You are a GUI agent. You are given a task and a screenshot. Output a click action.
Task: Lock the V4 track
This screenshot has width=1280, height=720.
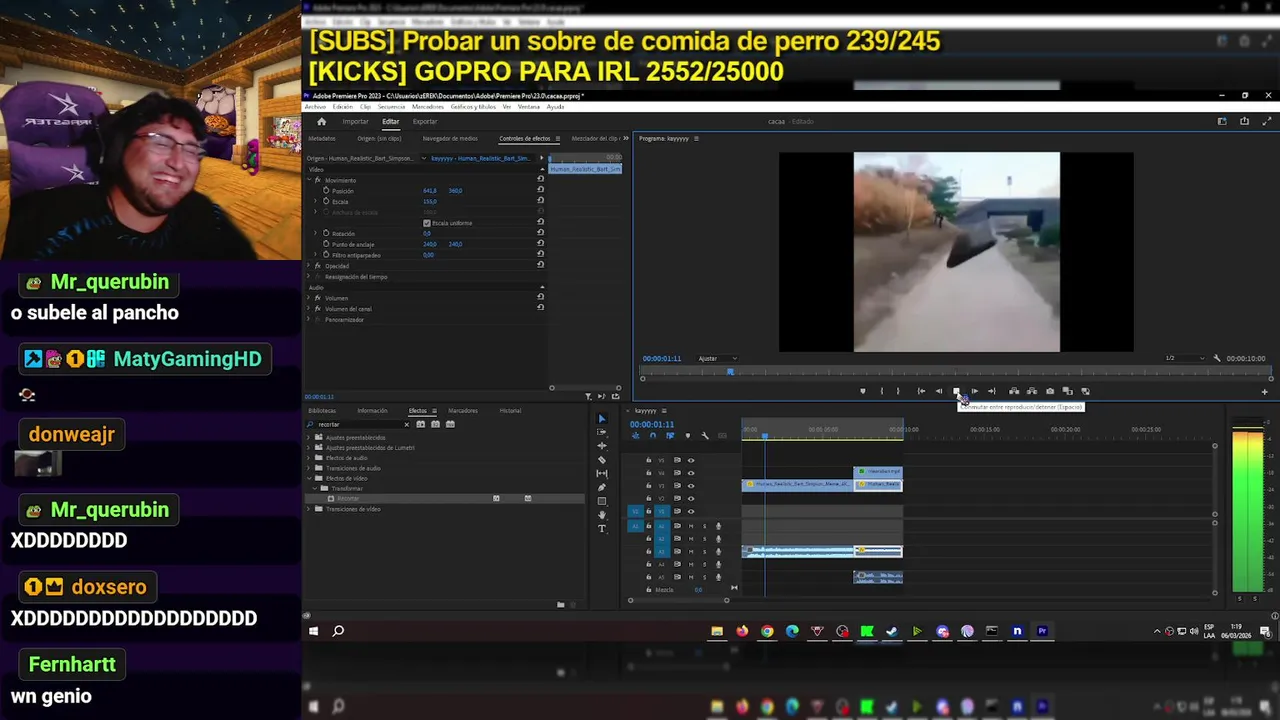(x=648, y=473)
